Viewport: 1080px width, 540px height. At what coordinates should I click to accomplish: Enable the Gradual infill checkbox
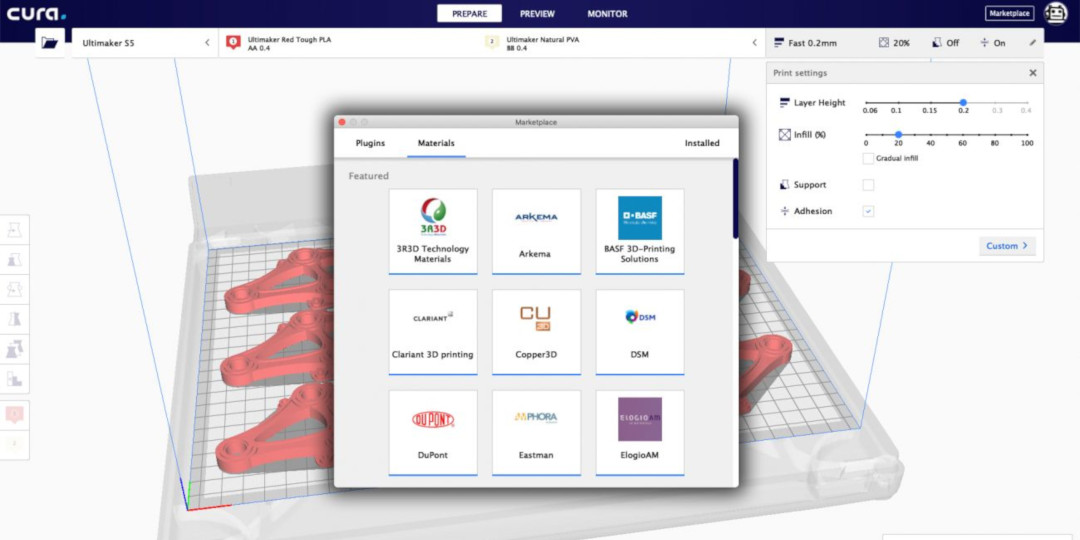pos(868,158)
